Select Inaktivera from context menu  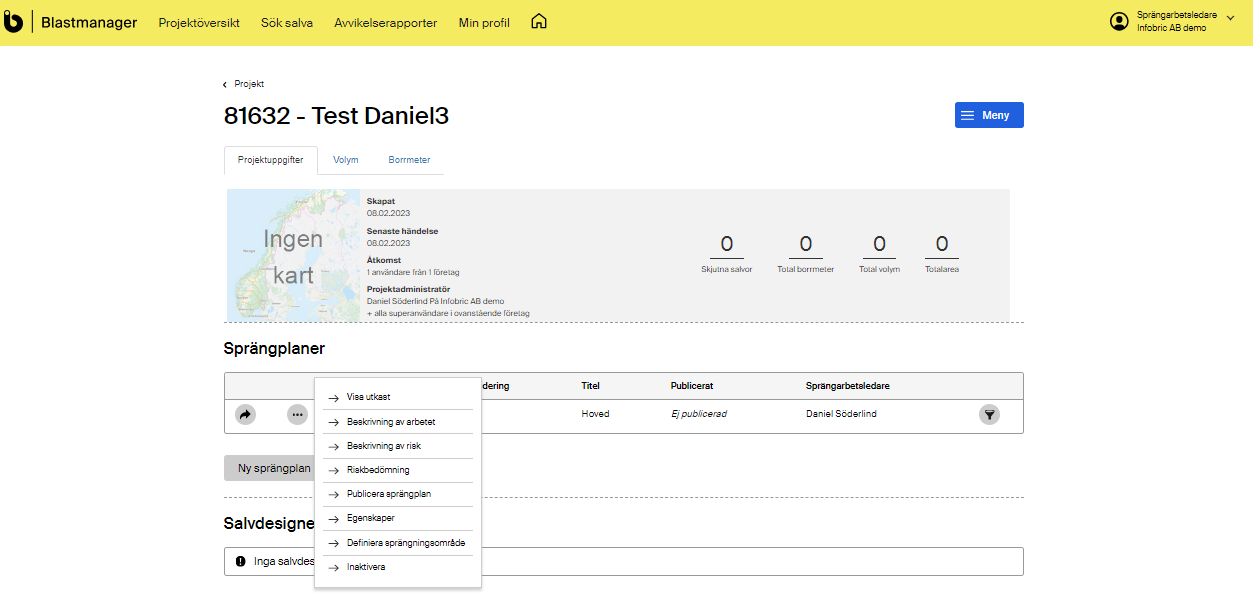(x=398, y=567)
